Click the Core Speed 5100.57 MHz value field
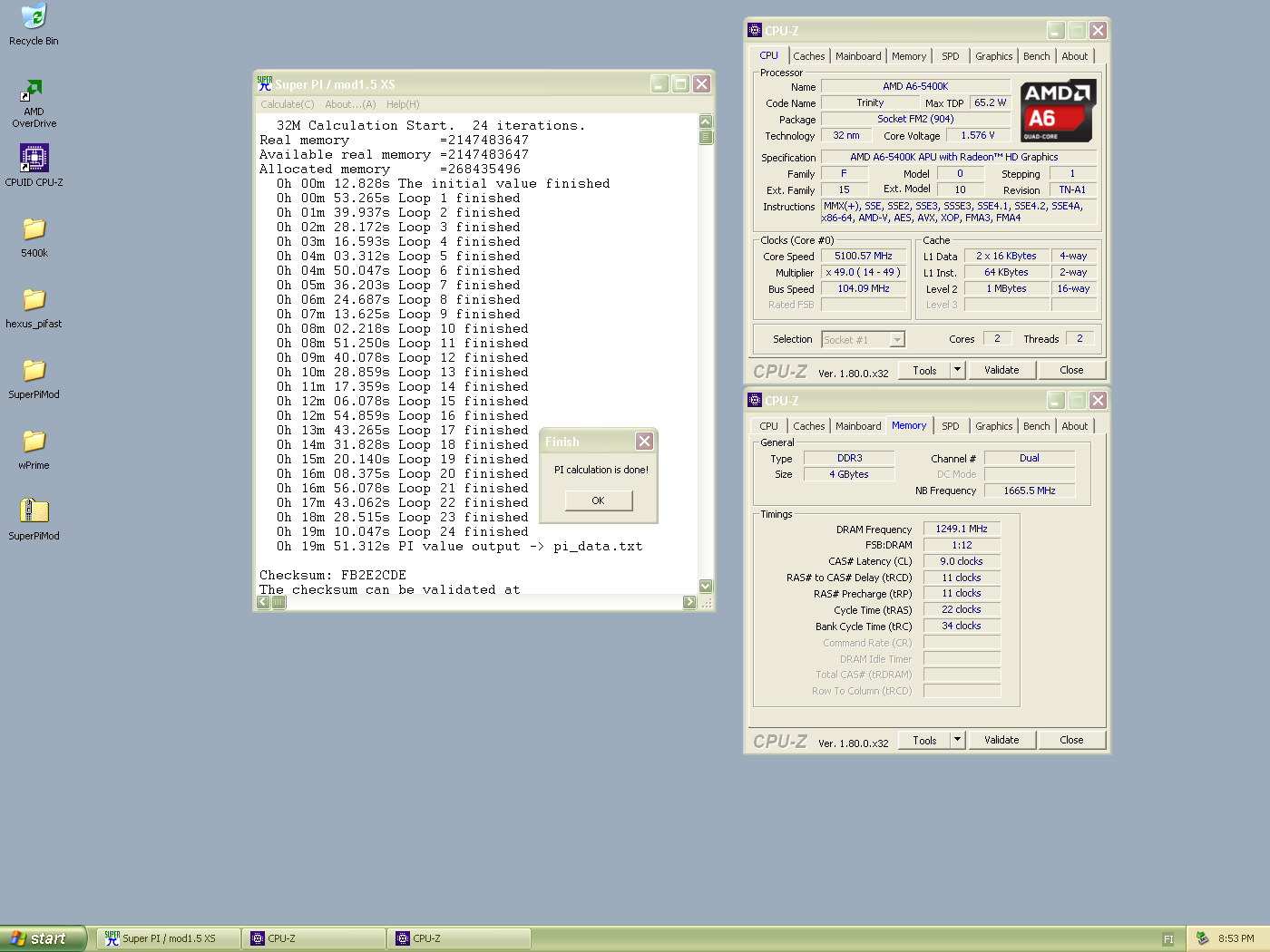Viewport: 1270px width, 952px height. pos(864,256)
